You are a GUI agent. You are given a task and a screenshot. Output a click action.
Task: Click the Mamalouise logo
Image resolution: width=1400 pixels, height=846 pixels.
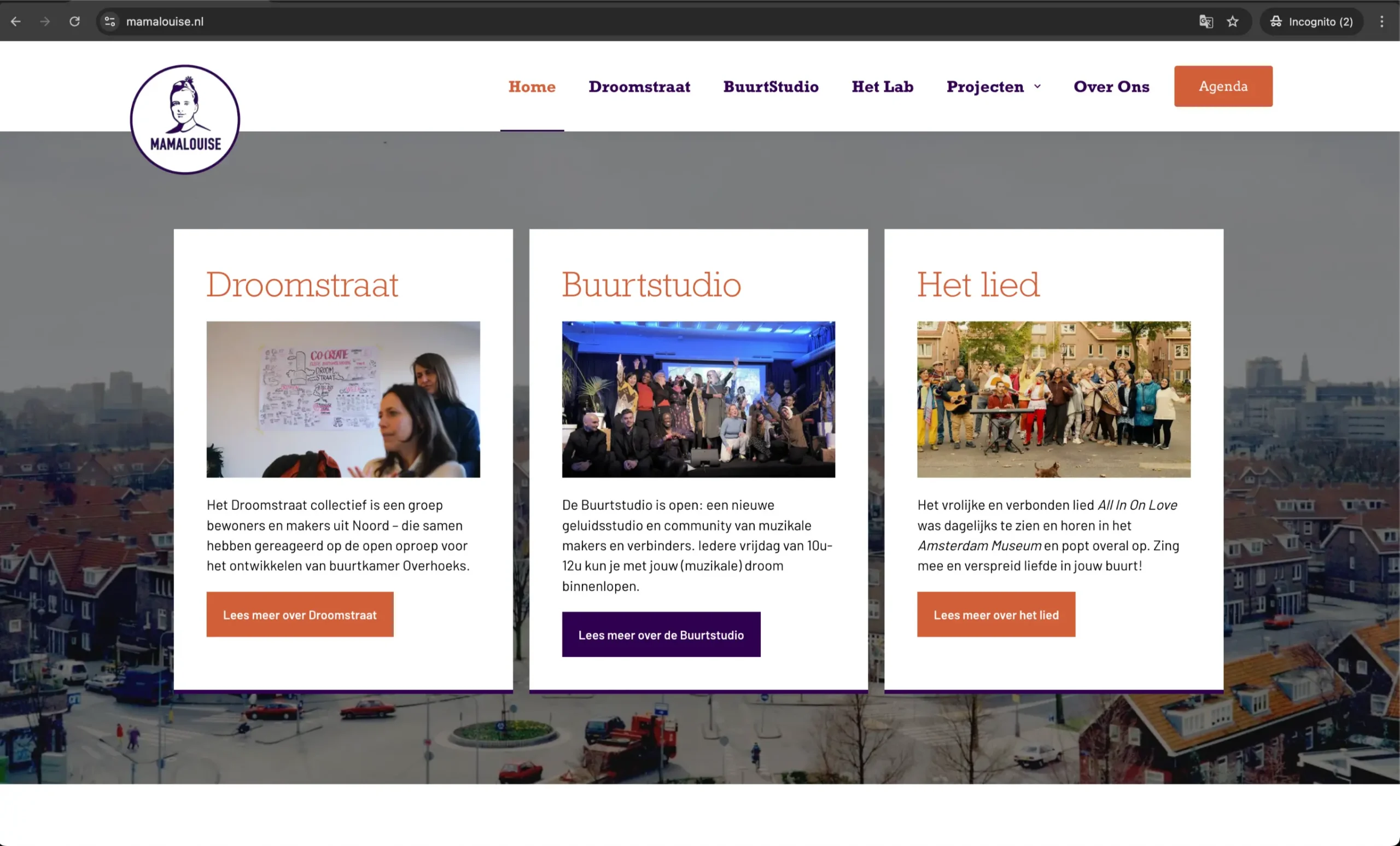coord(185,119)
